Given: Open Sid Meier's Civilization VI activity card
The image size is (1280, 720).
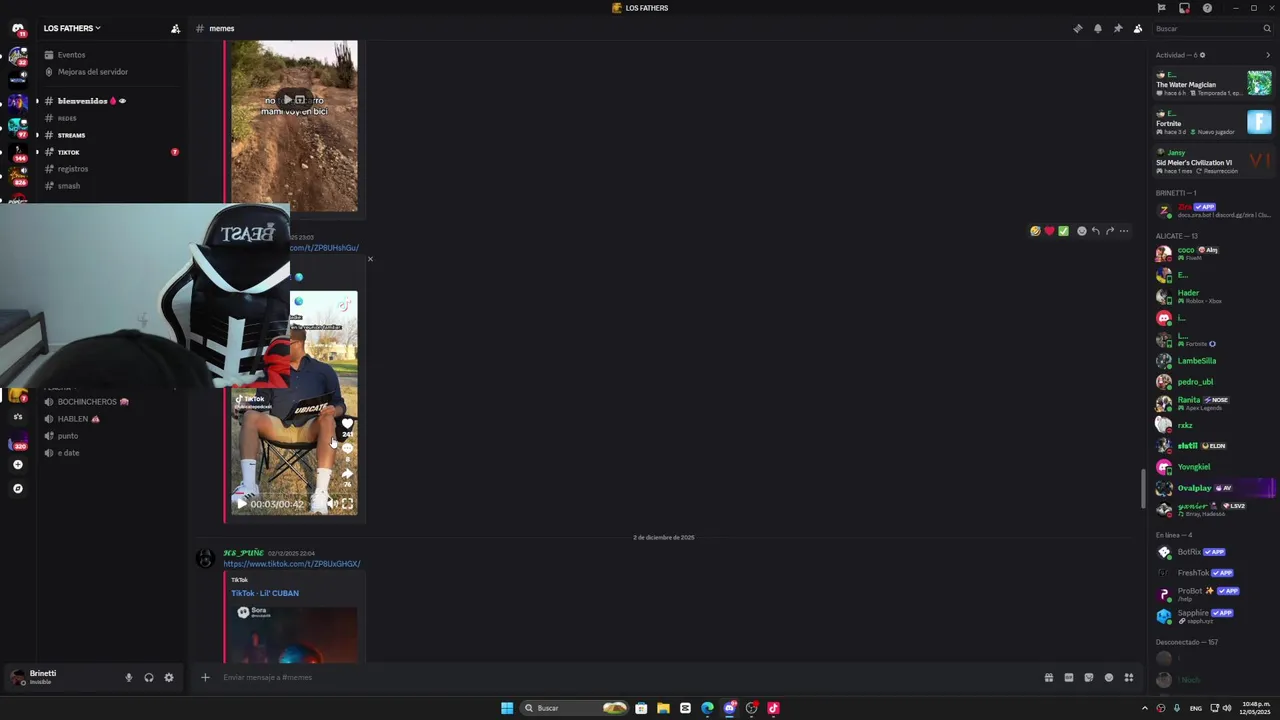Looking at the screenshot, I should (1213, 161).
